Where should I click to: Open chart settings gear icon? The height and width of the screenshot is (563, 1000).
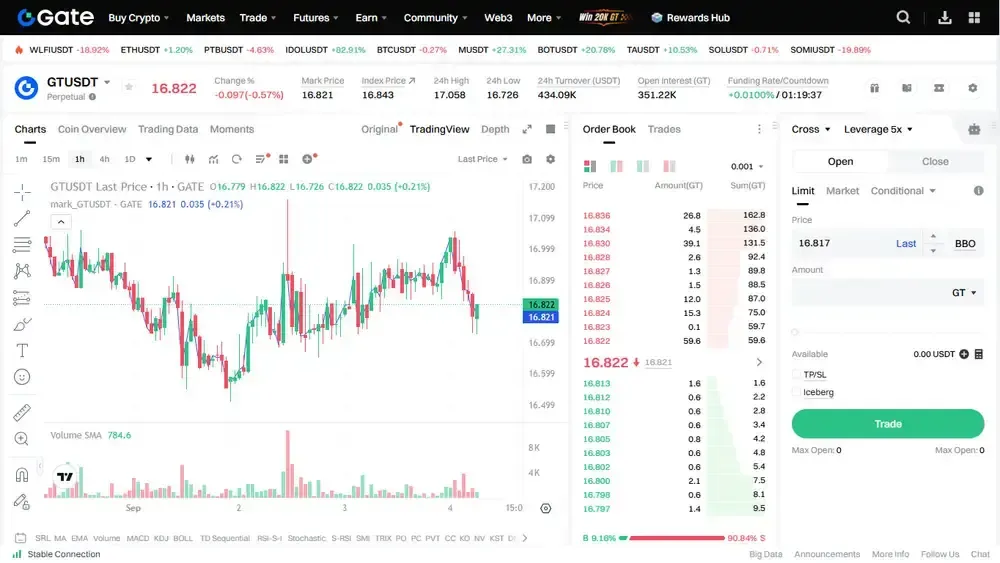pos(550,159)
